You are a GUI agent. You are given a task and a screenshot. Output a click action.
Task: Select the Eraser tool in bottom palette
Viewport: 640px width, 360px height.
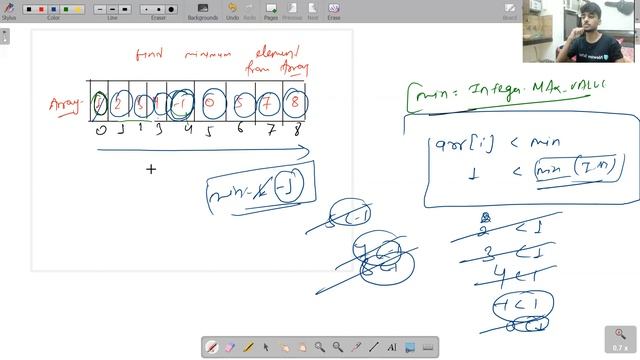pyautogui.click(x=230, y=347)
